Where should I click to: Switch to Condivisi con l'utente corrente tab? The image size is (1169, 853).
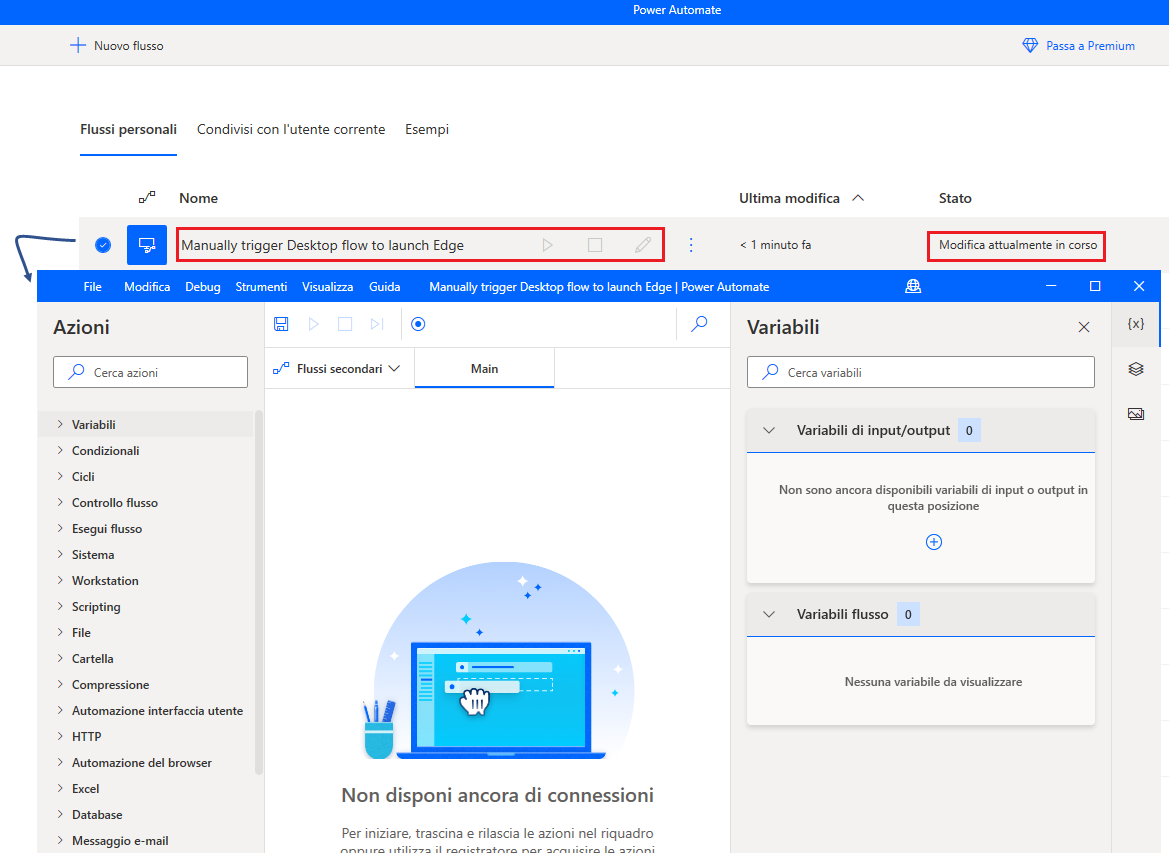coord(291,130)
